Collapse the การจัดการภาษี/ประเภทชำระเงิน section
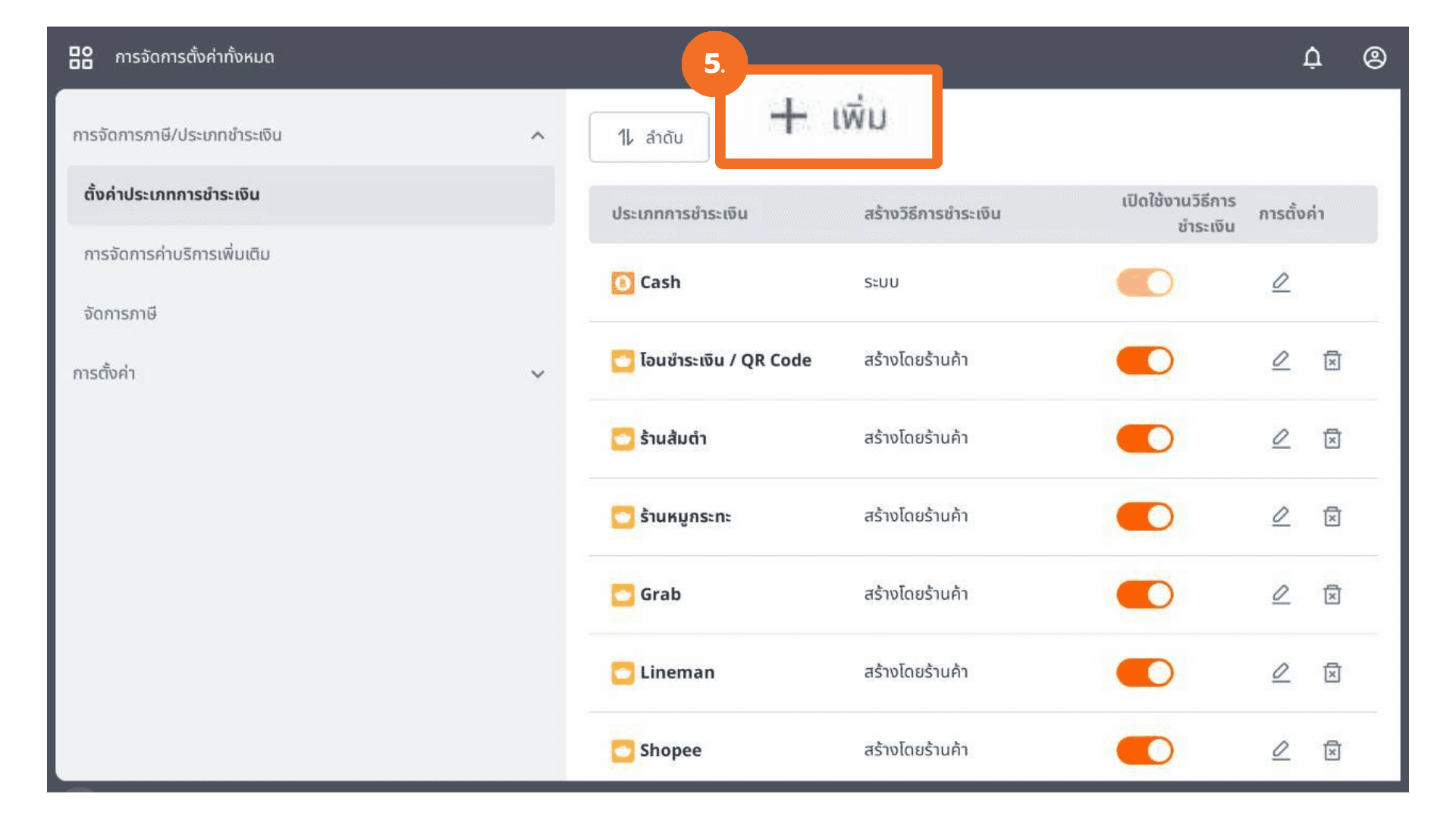The image size is (1456, 819). tap(538, 136)
